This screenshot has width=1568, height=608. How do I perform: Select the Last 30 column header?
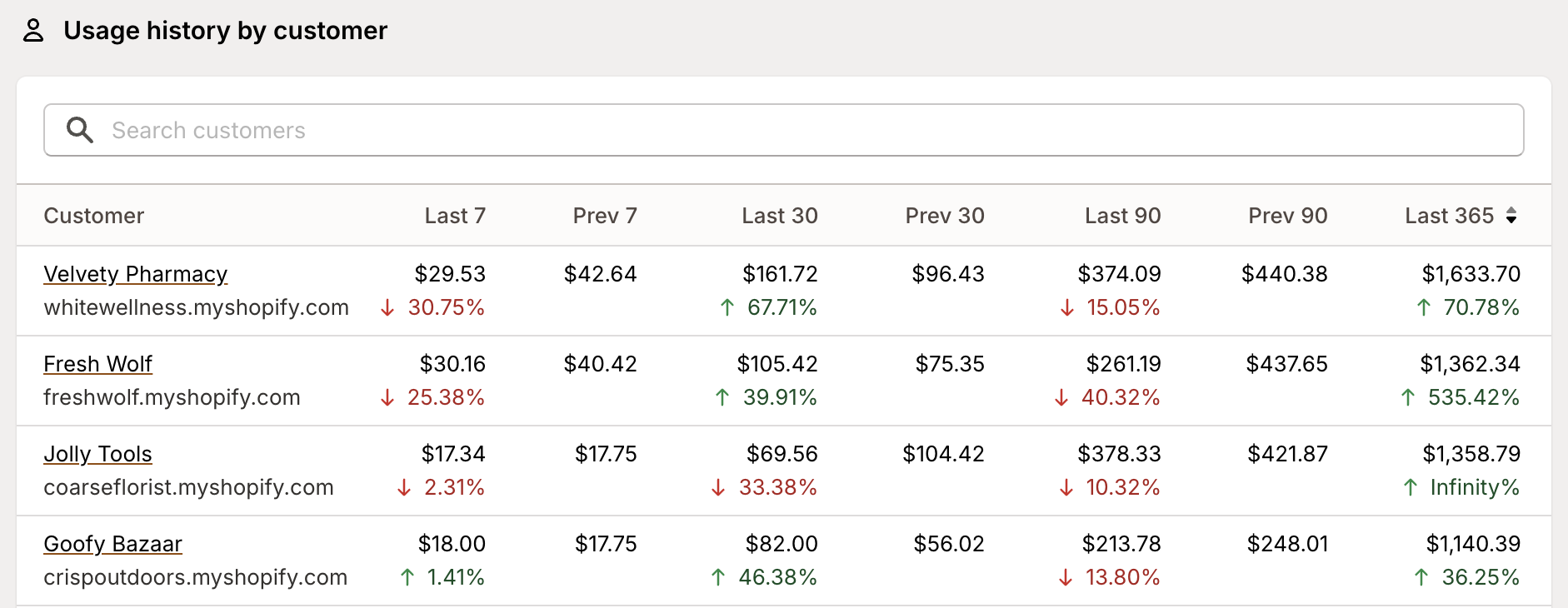click(778, 215)
